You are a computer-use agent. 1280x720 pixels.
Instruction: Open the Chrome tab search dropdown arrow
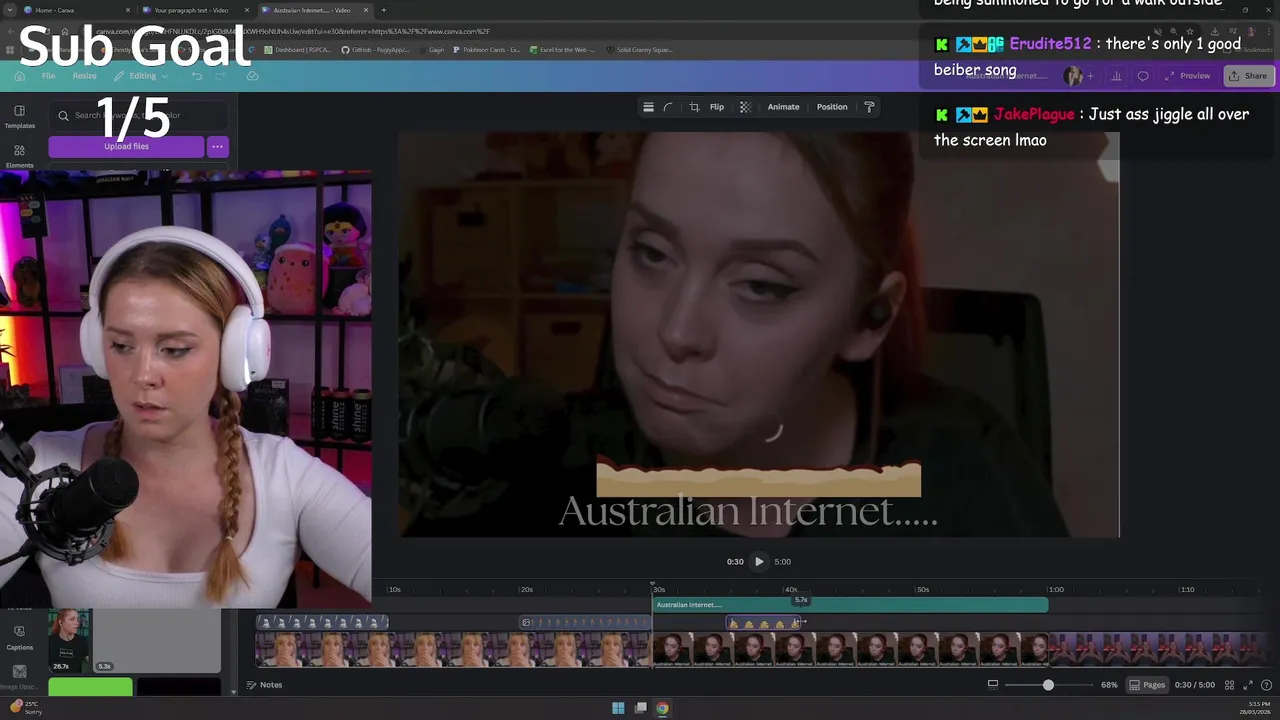pos(10,10)
